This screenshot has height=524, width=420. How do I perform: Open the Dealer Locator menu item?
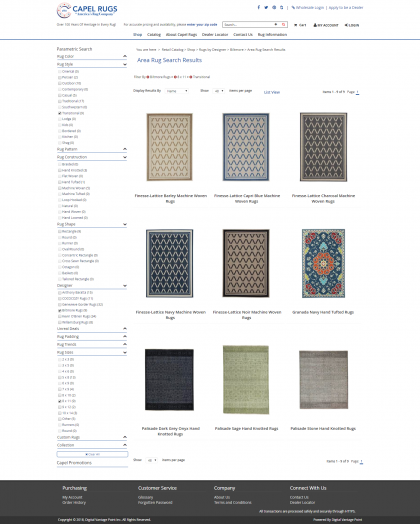(215, 34)
